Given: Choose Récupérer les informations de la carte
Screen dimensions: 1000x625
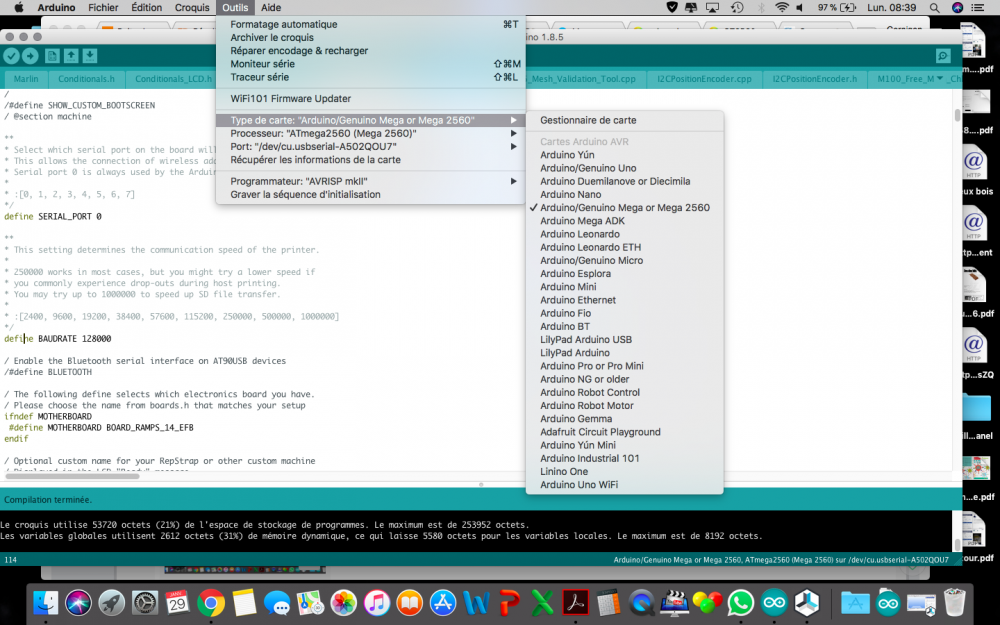Looking at the screenshot, I should [x=371, y=160].
